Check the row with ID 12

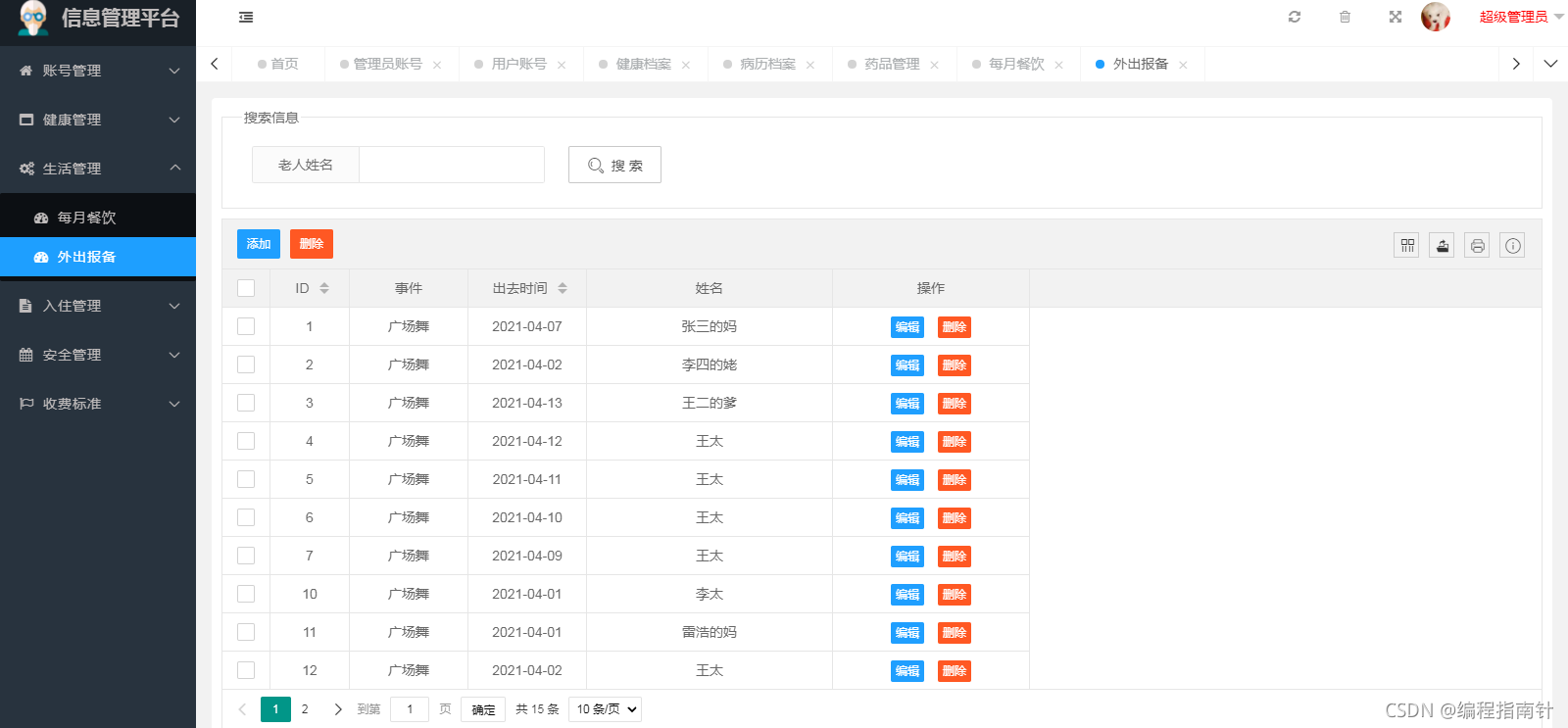pyautogui.click(x=246, y=670)
